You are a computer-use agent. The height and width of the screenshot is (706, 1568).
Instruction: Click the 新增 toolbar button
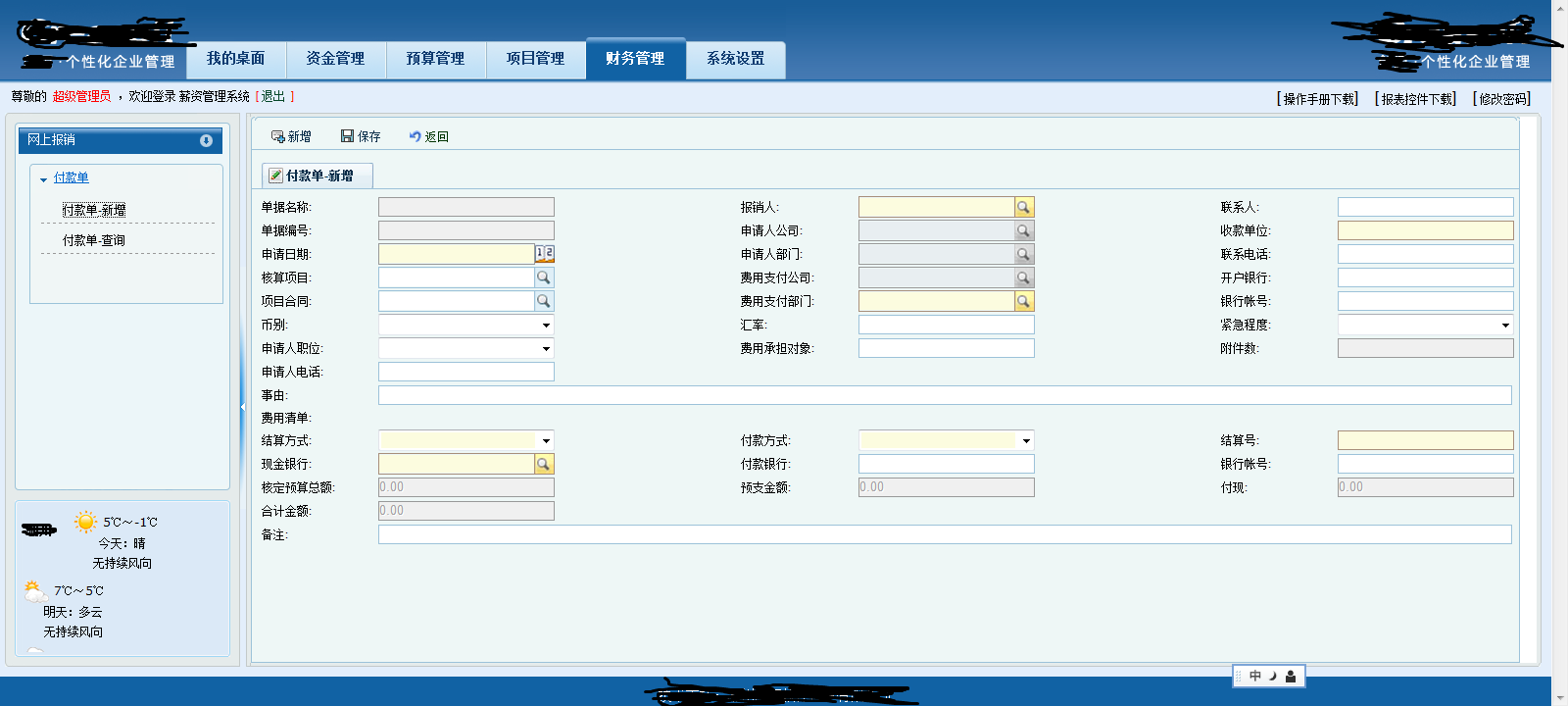pos(291,136)
